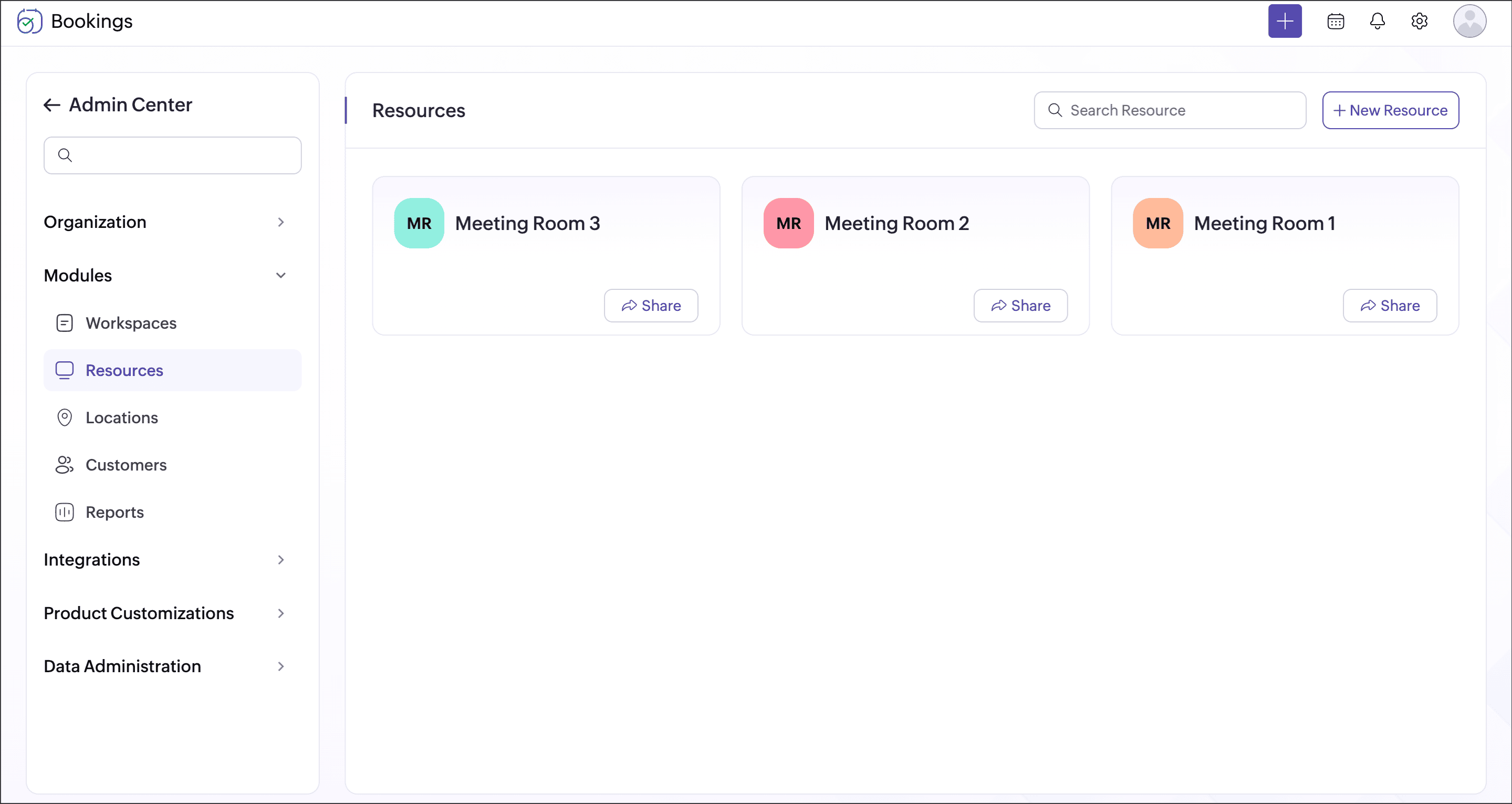Click the Reports chart icon
This screenshot has width=1512, height=804.
pyautogui.click(x=65, y=513)
